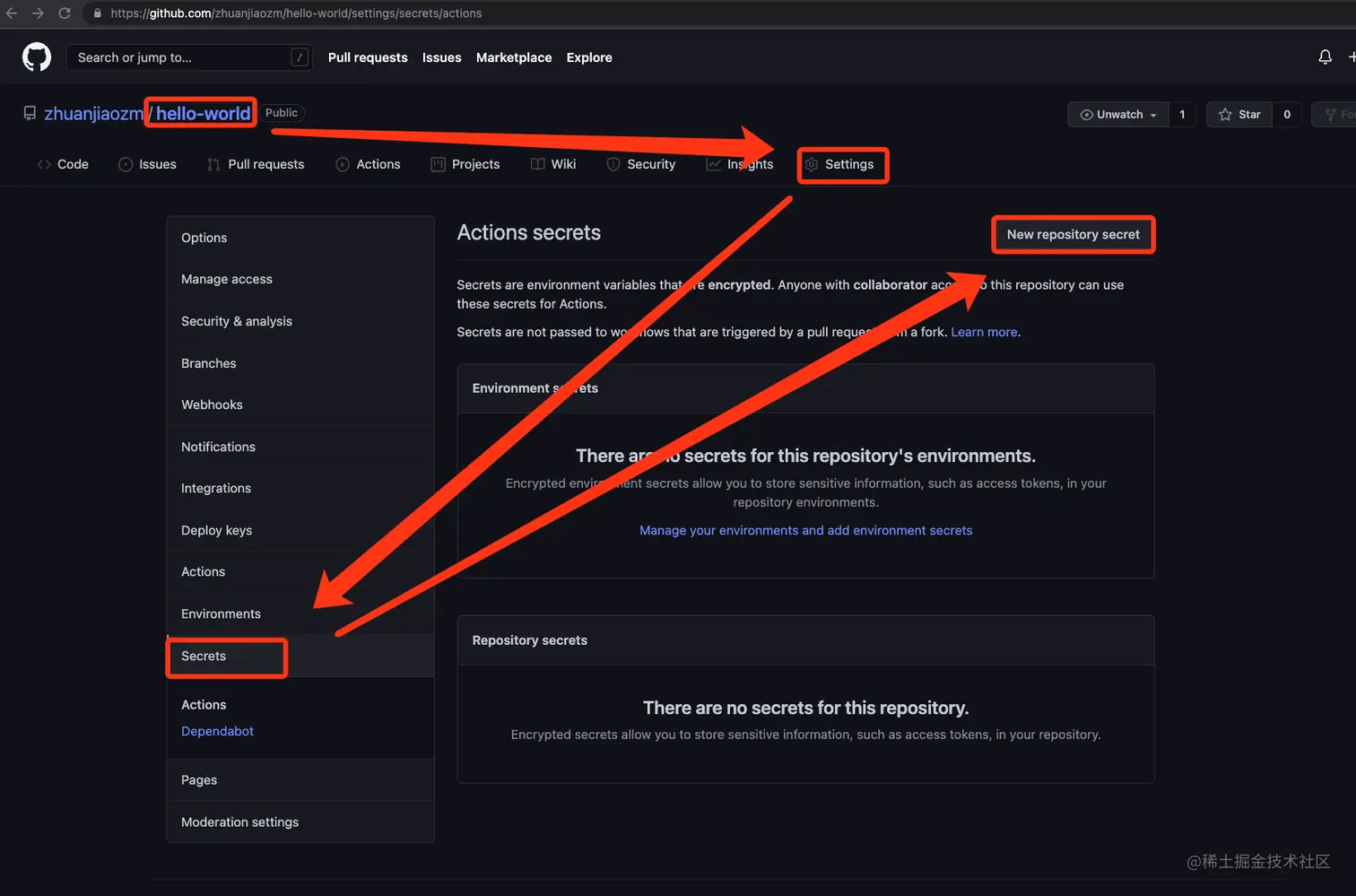Open notifications bell icon
The height and width of the screenshot is (896, 1356).
(1325, 57)
